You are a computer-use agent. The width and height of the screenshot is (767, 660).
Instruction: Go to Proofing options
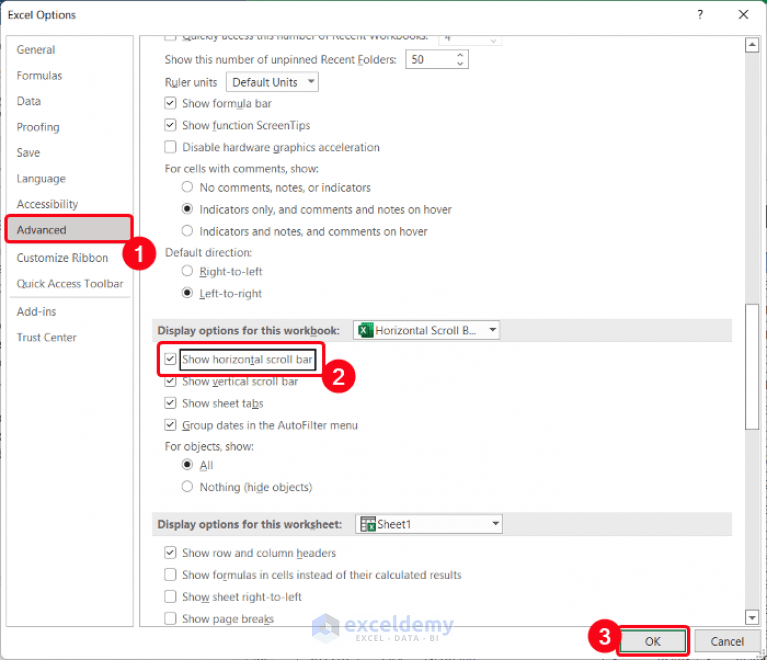point(38,127)
